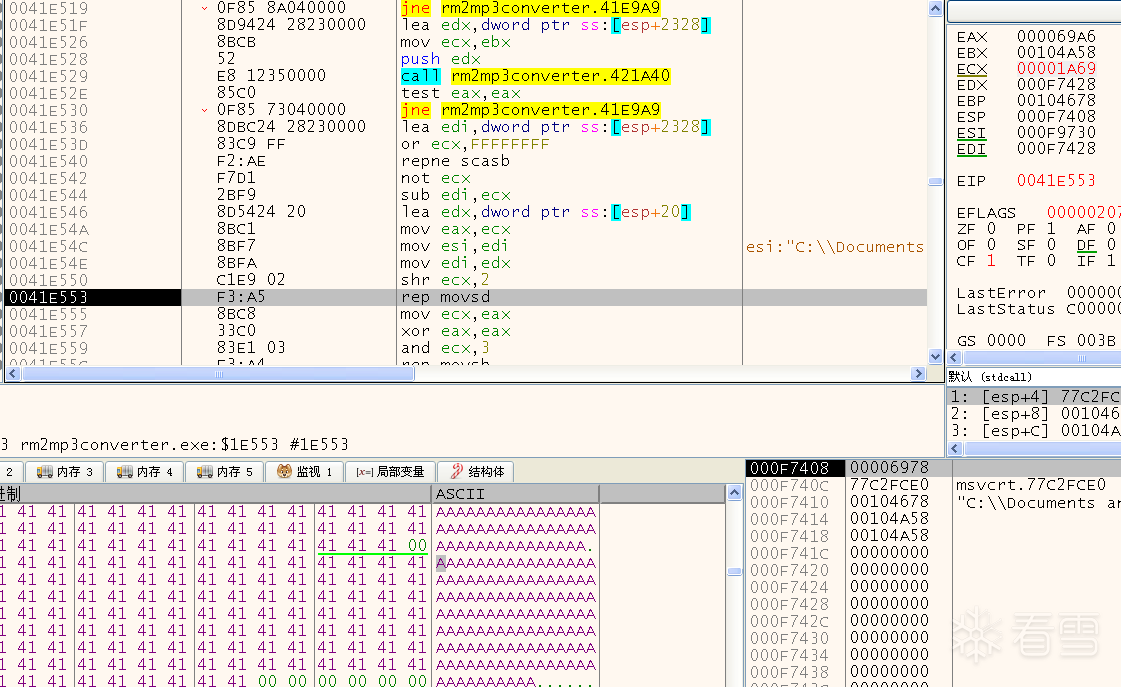1121x687 pixels.
Task: Click the EAX register value 000069A6
Action: [x=1056, y=36]
